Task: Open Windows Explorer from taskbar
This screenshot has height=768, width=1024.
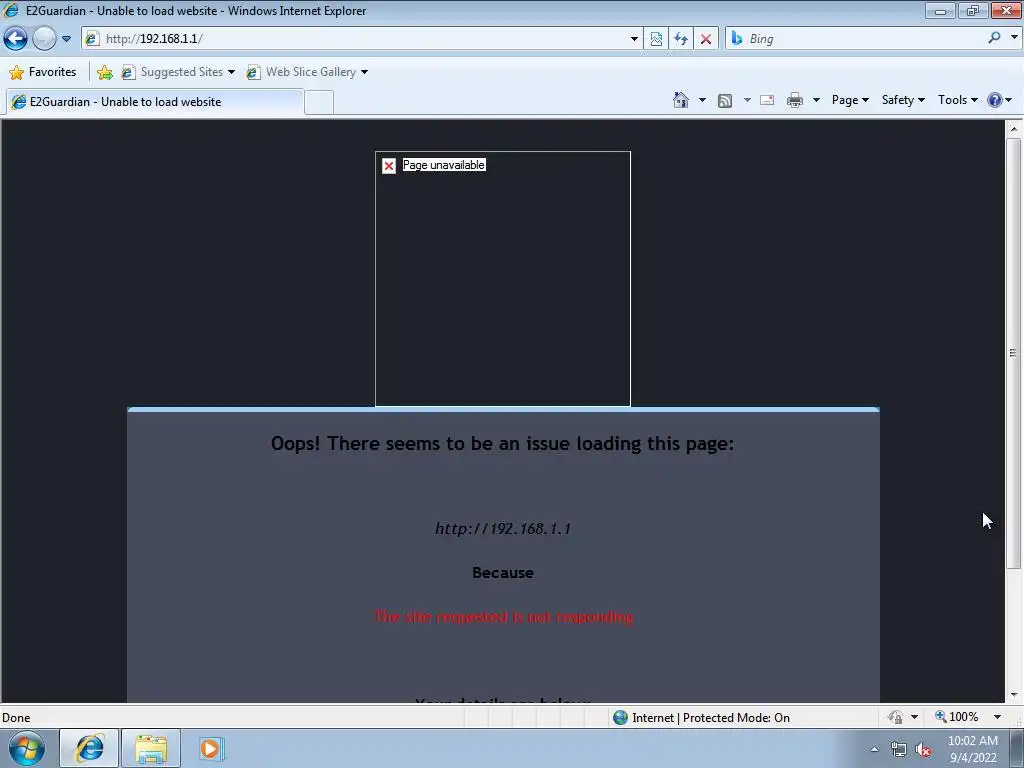Action: coord(151,749)
